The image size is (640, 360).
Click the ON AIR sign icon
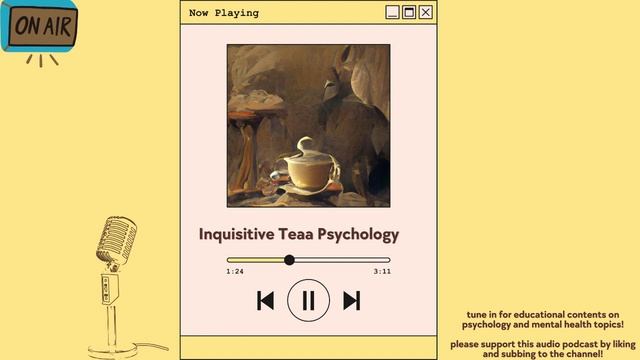(40, 33)
